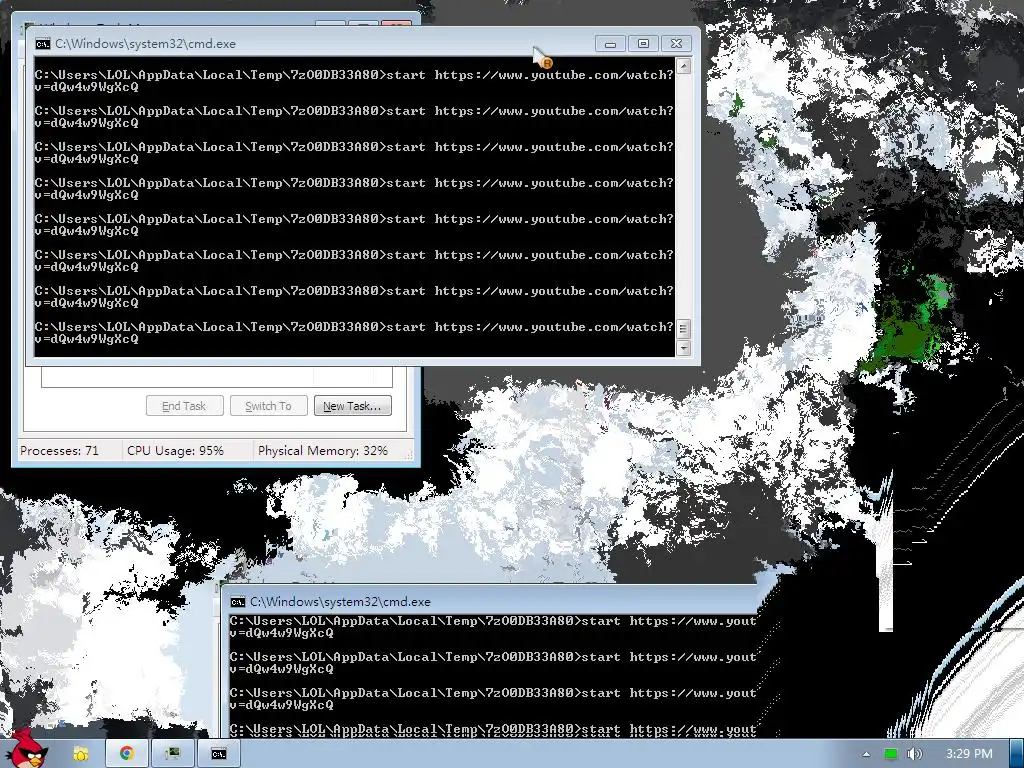The width and height of the screenshot is (1024, 768).
Task: Maximize the front cmd.exe window
Action: pos(643,44)
